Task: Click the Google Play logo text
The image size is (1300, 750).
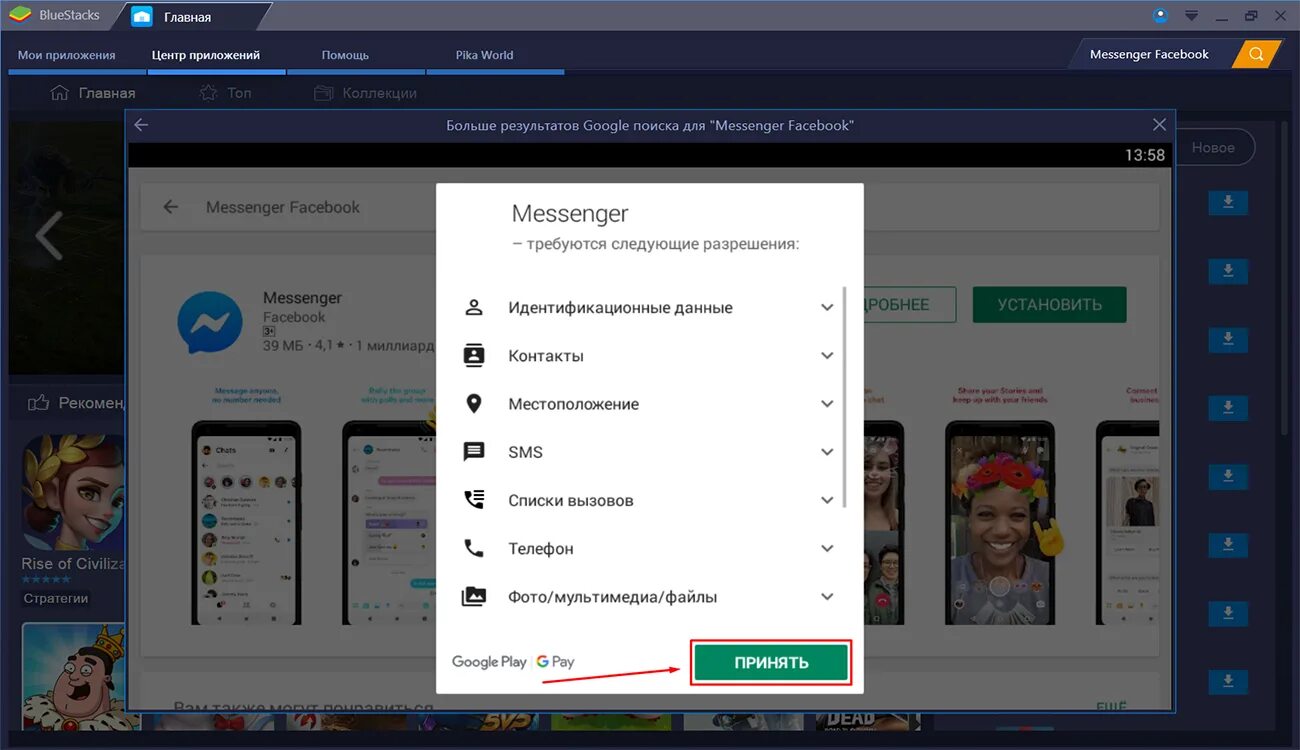Action: click(x=489, y=662)
